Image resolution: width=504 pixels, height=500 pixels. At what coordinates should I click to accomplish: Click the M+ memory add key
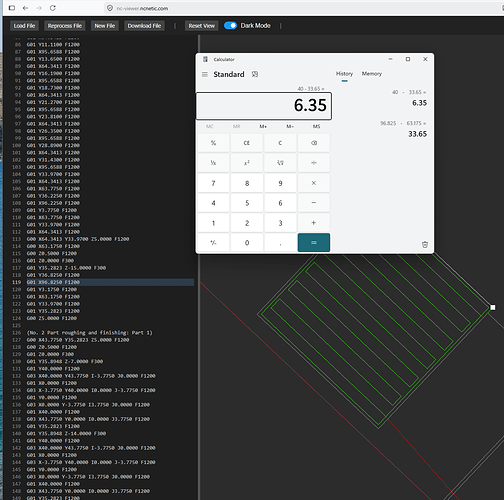[263, 127]
